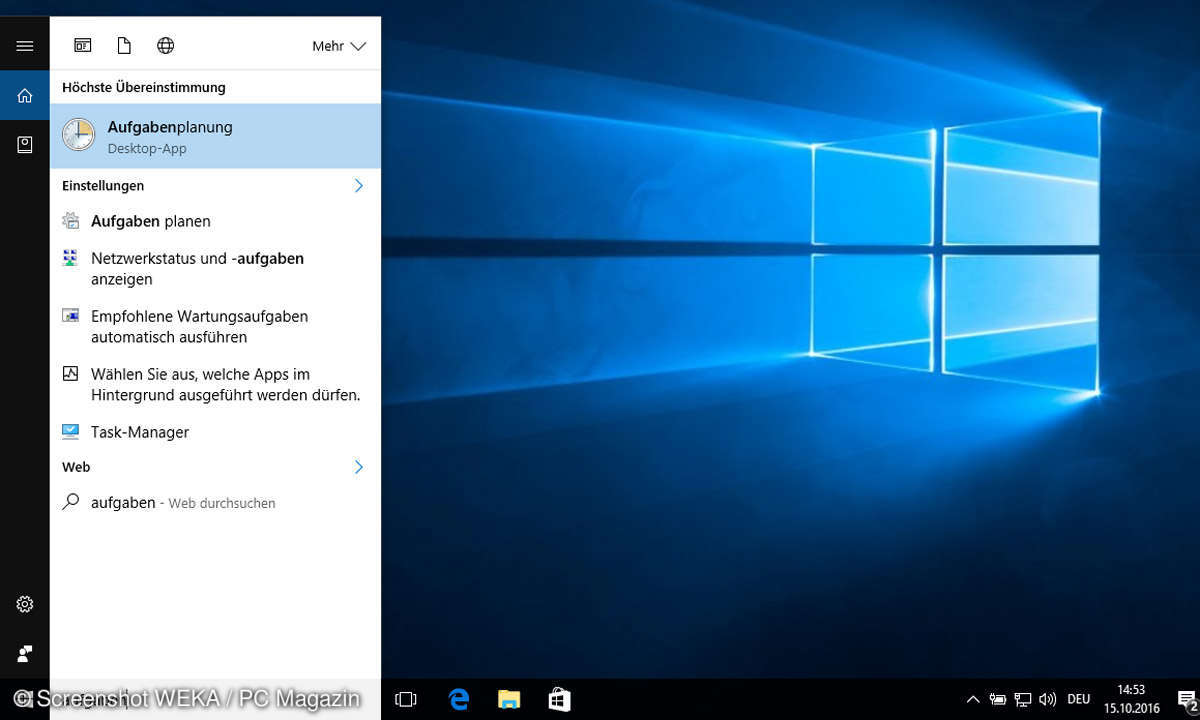
Task: Open network status icon in the tray
Action: pyautogui.click(x=1023, y=700)
